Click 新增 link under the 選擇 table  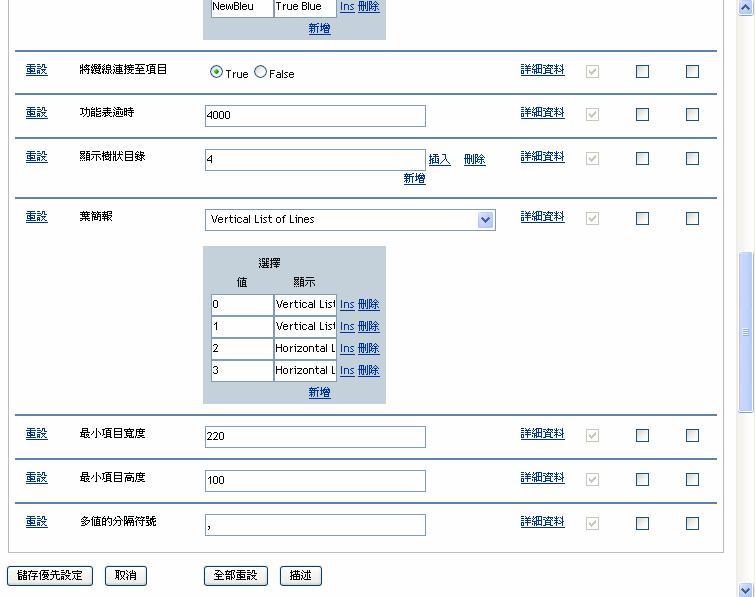(319, 393)
